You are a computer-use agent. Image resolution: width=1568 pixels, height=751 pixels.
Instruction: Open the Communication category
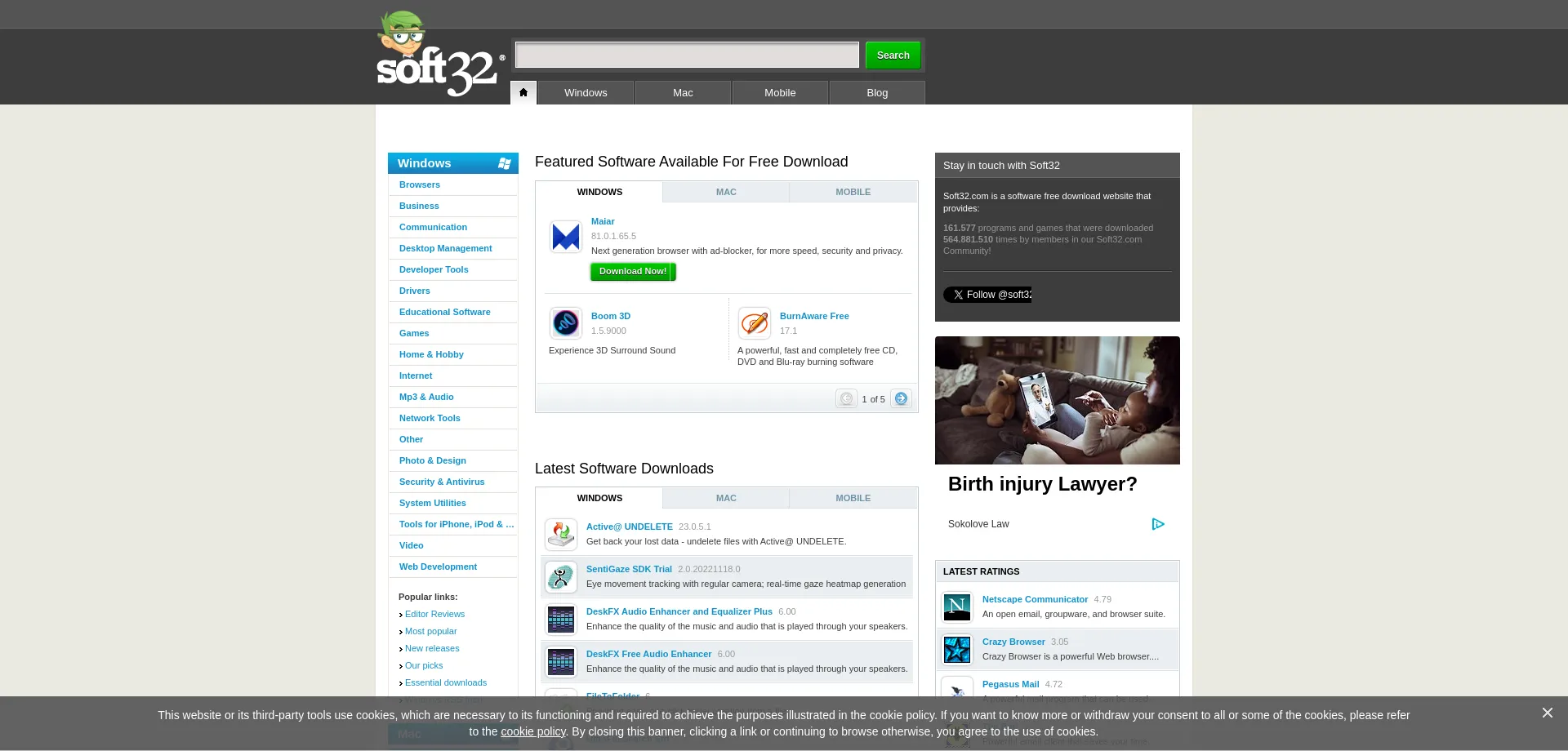tap(433, 227)
